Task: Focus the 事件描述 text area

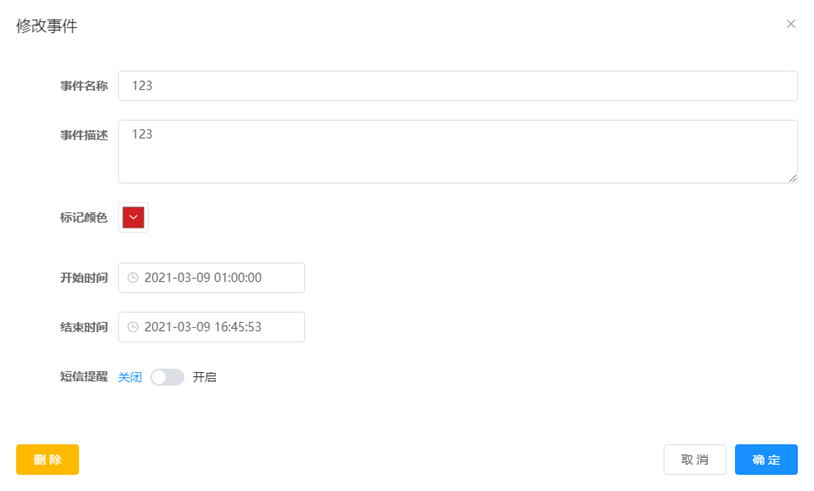Action: coord(458,152)
